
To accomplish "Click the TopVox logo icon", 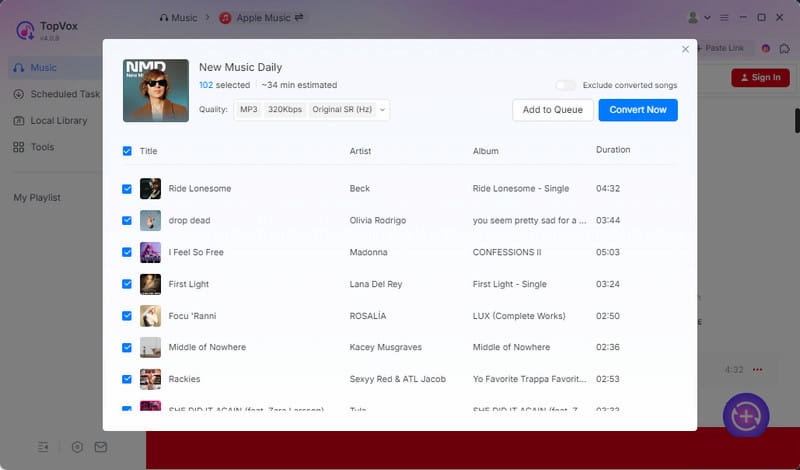I will [x=25, y=30].
